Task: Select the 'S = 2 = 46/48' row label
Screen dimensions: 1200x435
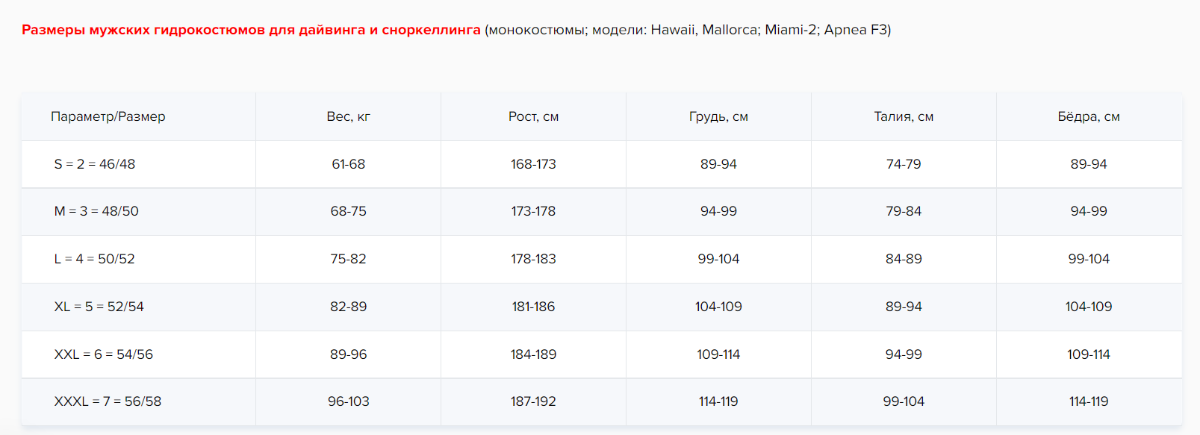Action: coord(95,164)
